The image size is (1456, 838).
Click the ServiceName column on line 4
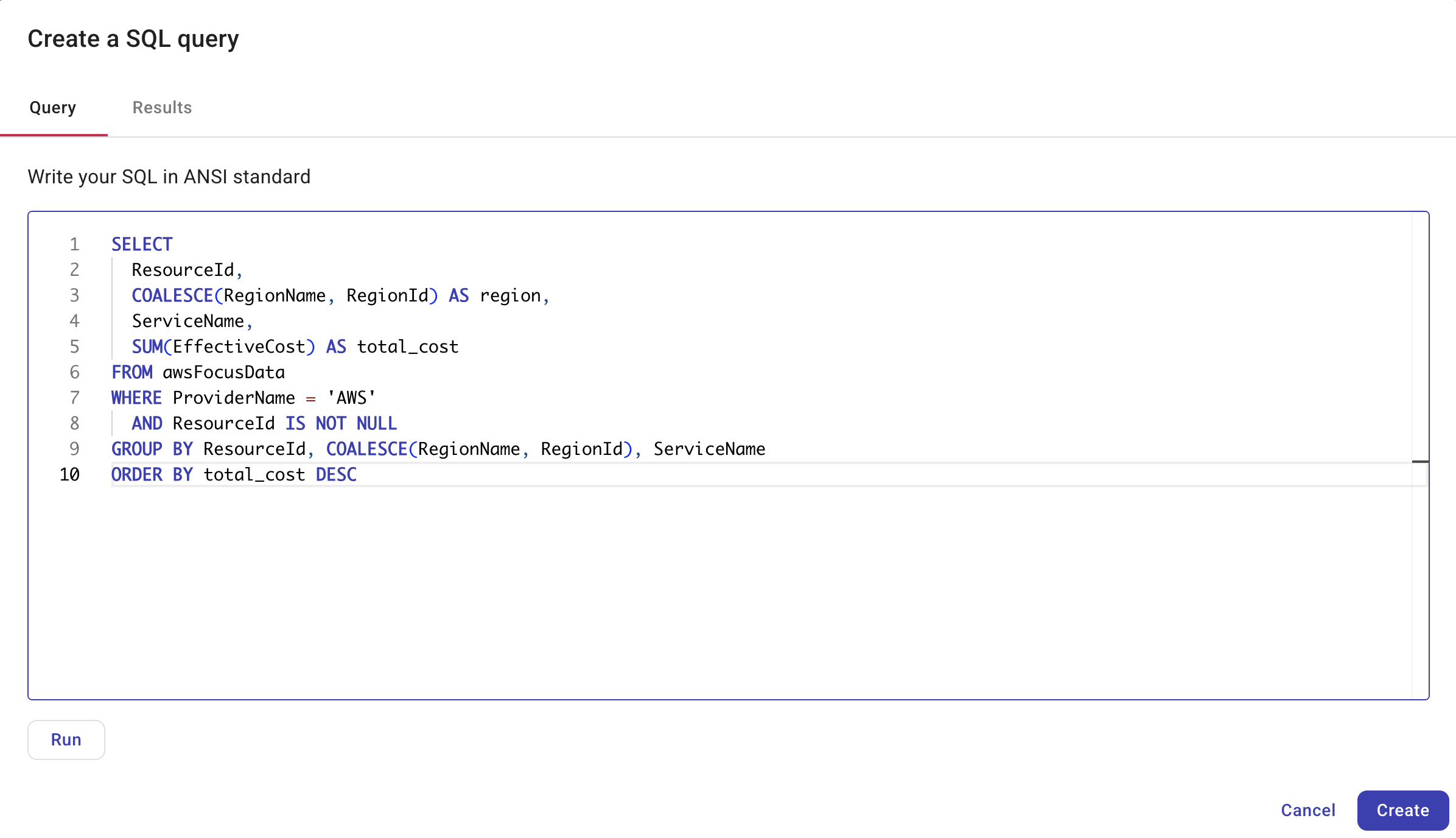tap(191, 321)
